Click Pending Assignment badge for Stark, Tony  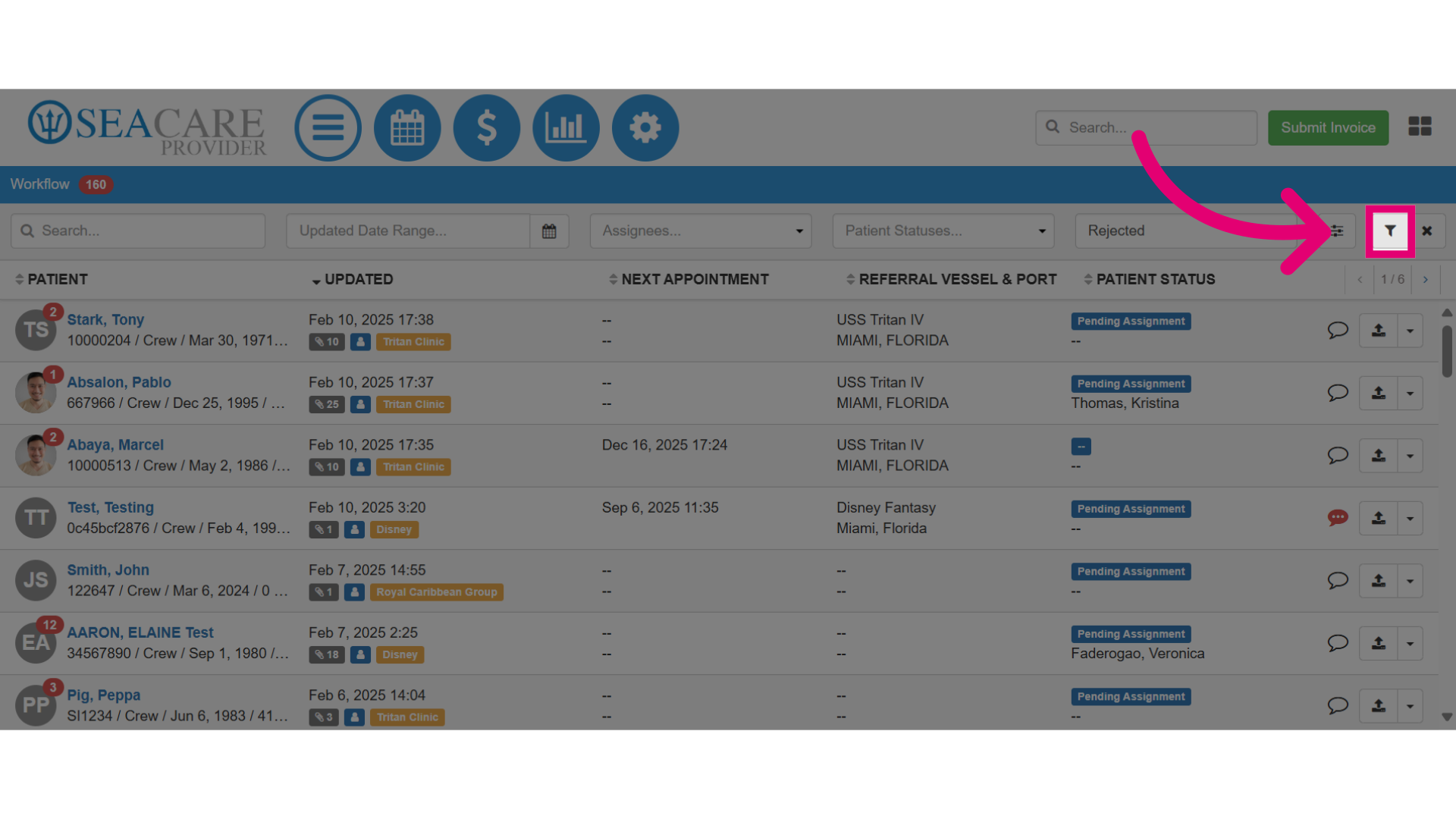point(1131,322)
